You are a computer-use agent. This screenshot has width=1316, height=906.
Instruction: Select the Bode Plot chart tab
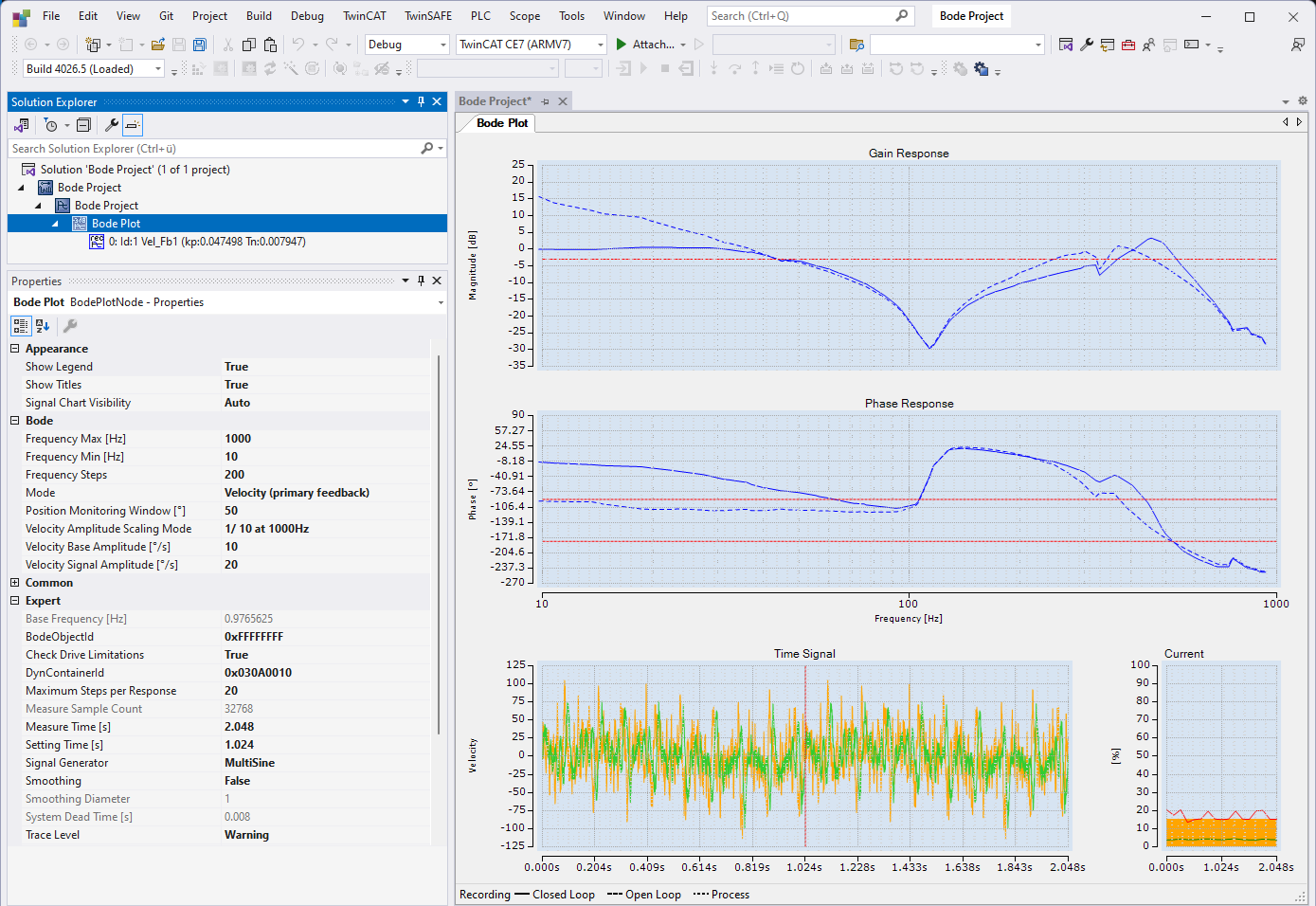point(502,123)
